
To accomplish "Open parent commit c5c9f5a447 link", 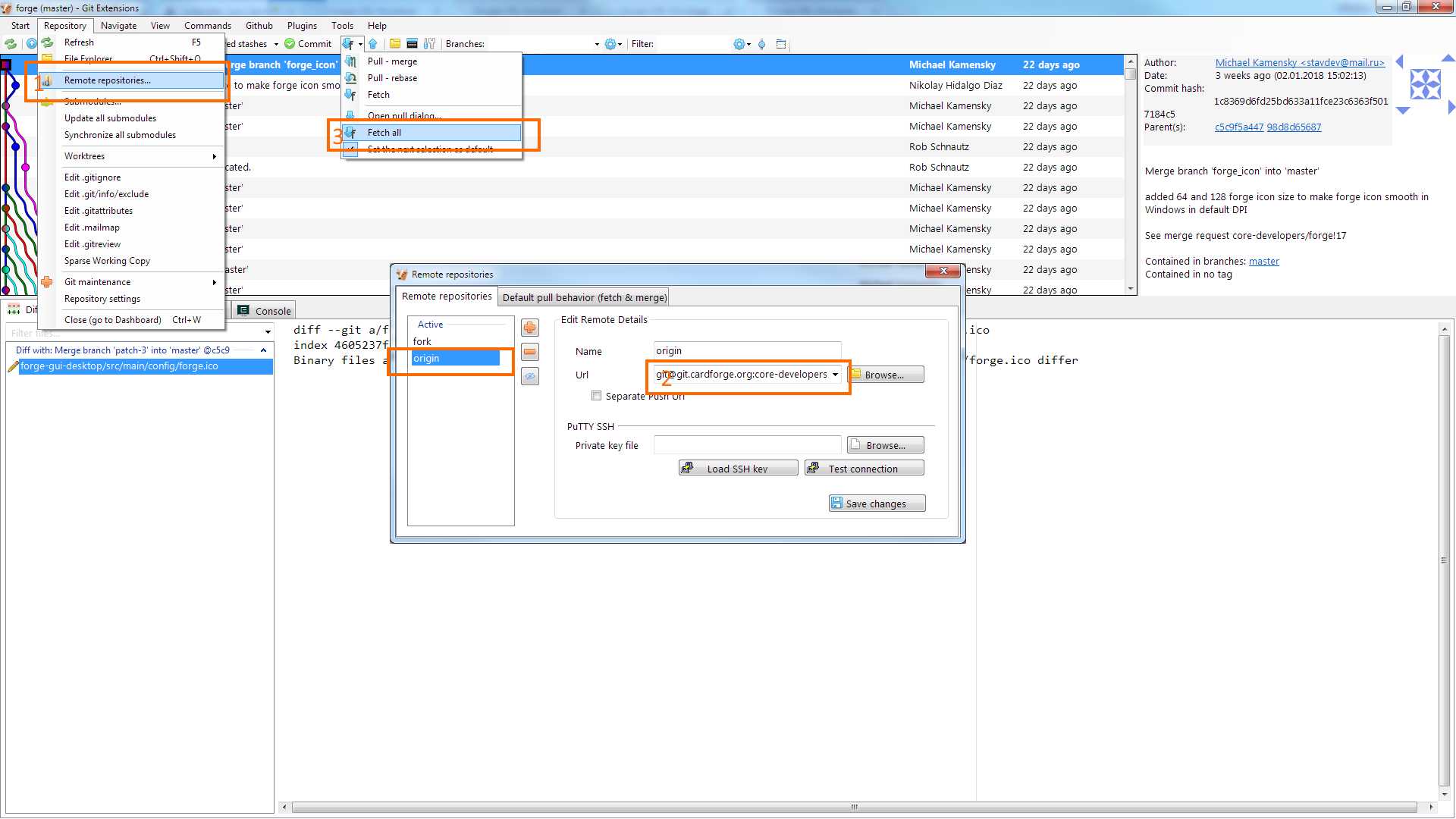I will point(1238,127).
